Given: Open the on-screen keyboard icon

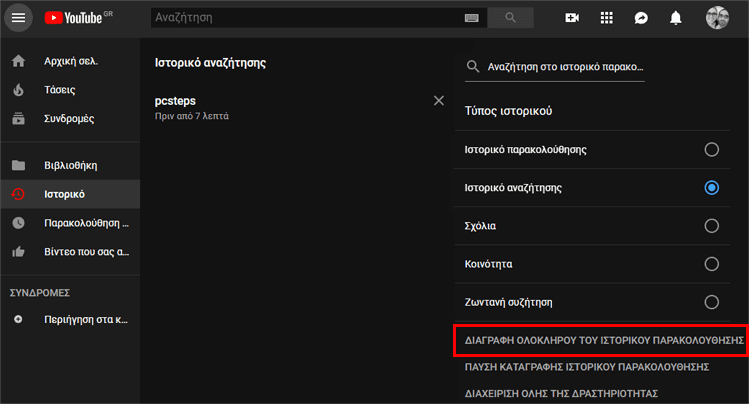Looking at the screenshot, I should tap(471, 18).
